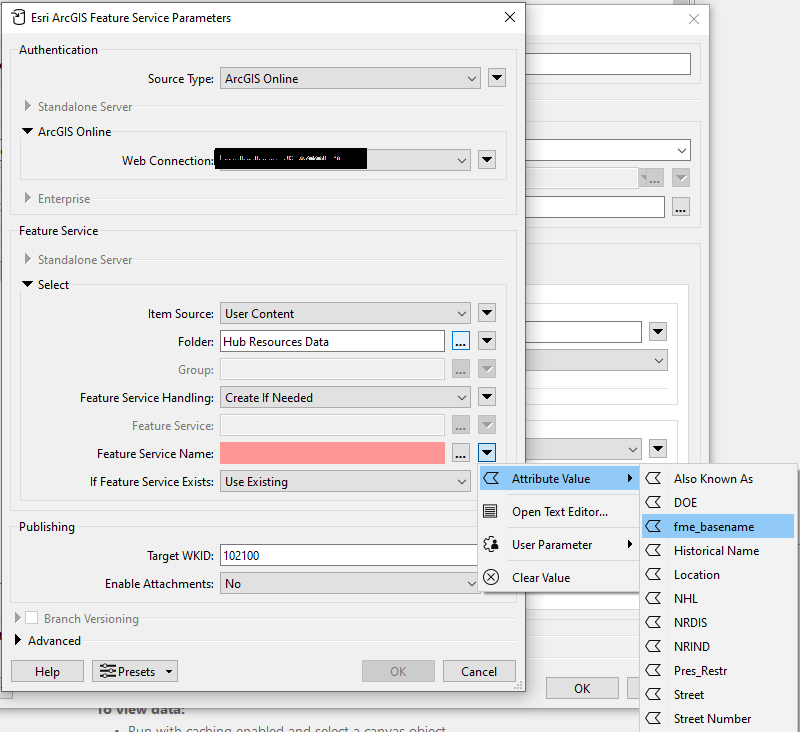Enable the Branch Versioning checkbox
Image resolution: width=800 pixels, height=732 pixels.
coord(32,618)
